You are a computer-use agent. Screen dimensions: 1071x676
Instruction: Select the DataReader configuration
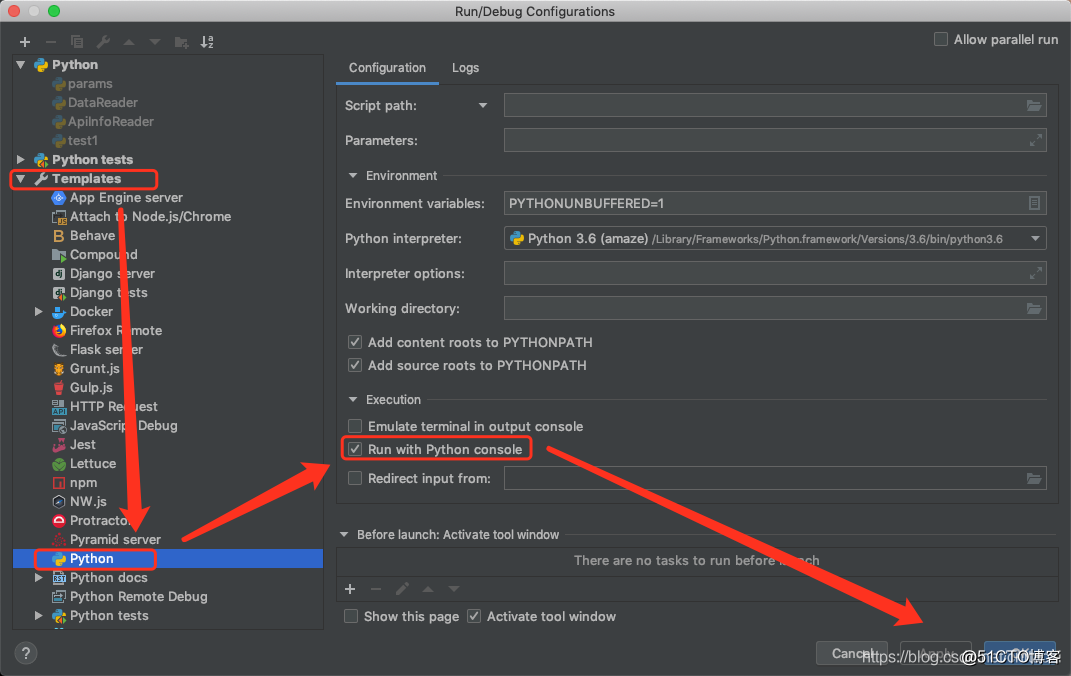(95, 103)
